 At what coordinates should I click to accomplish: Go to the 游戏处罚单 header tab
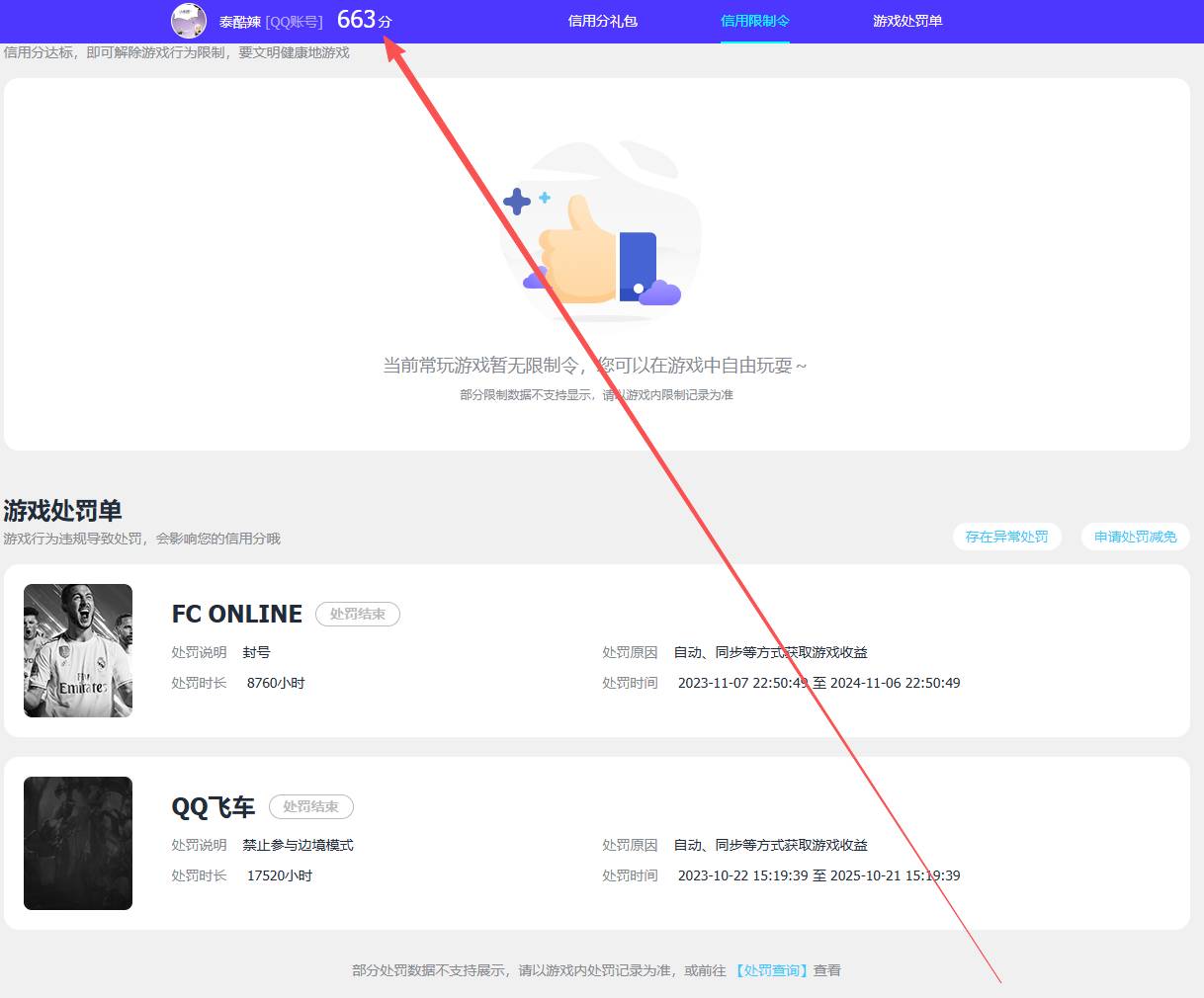coord(906,21)
